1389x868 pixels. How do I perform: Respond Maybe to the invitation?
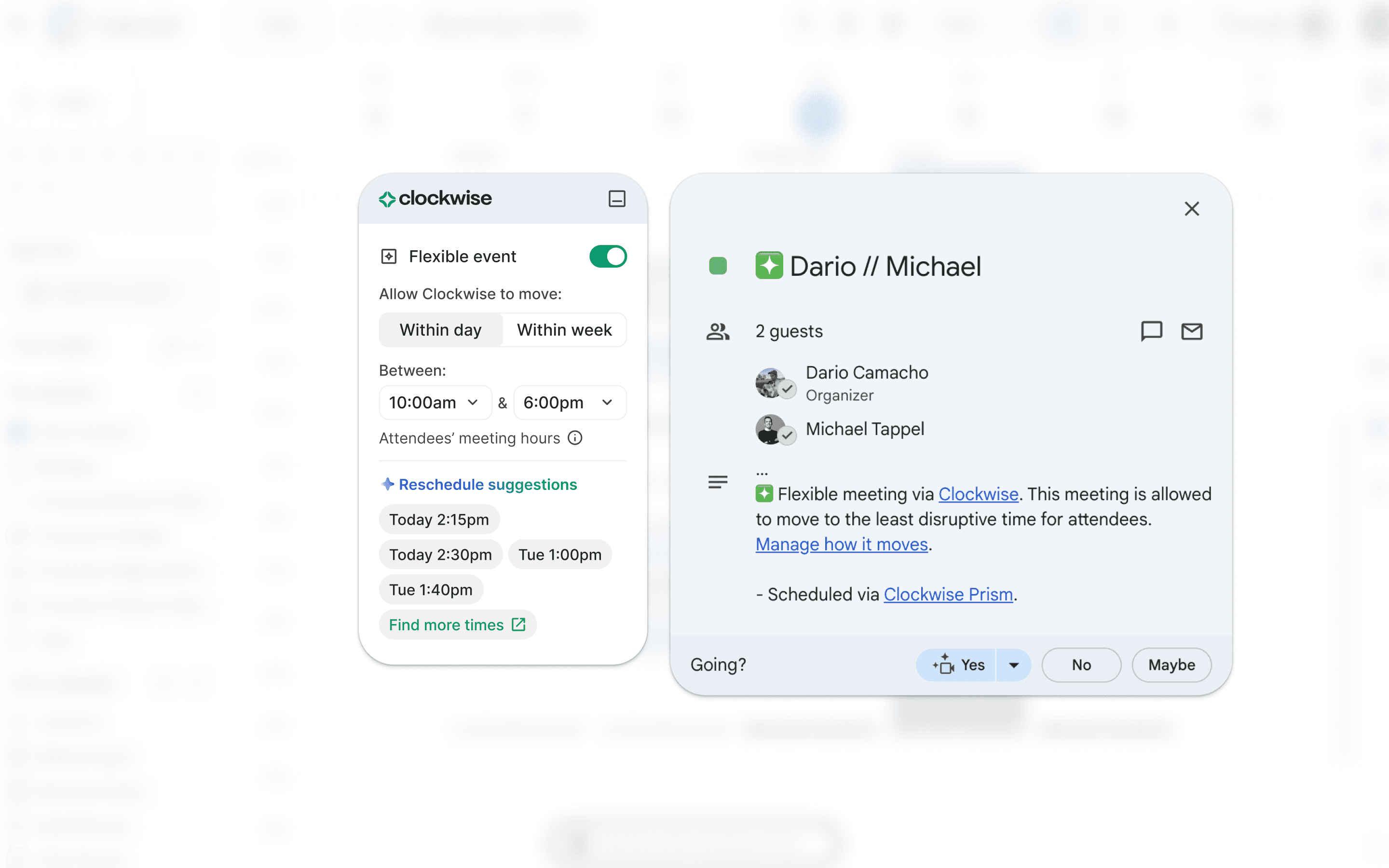pos(1171,665)
